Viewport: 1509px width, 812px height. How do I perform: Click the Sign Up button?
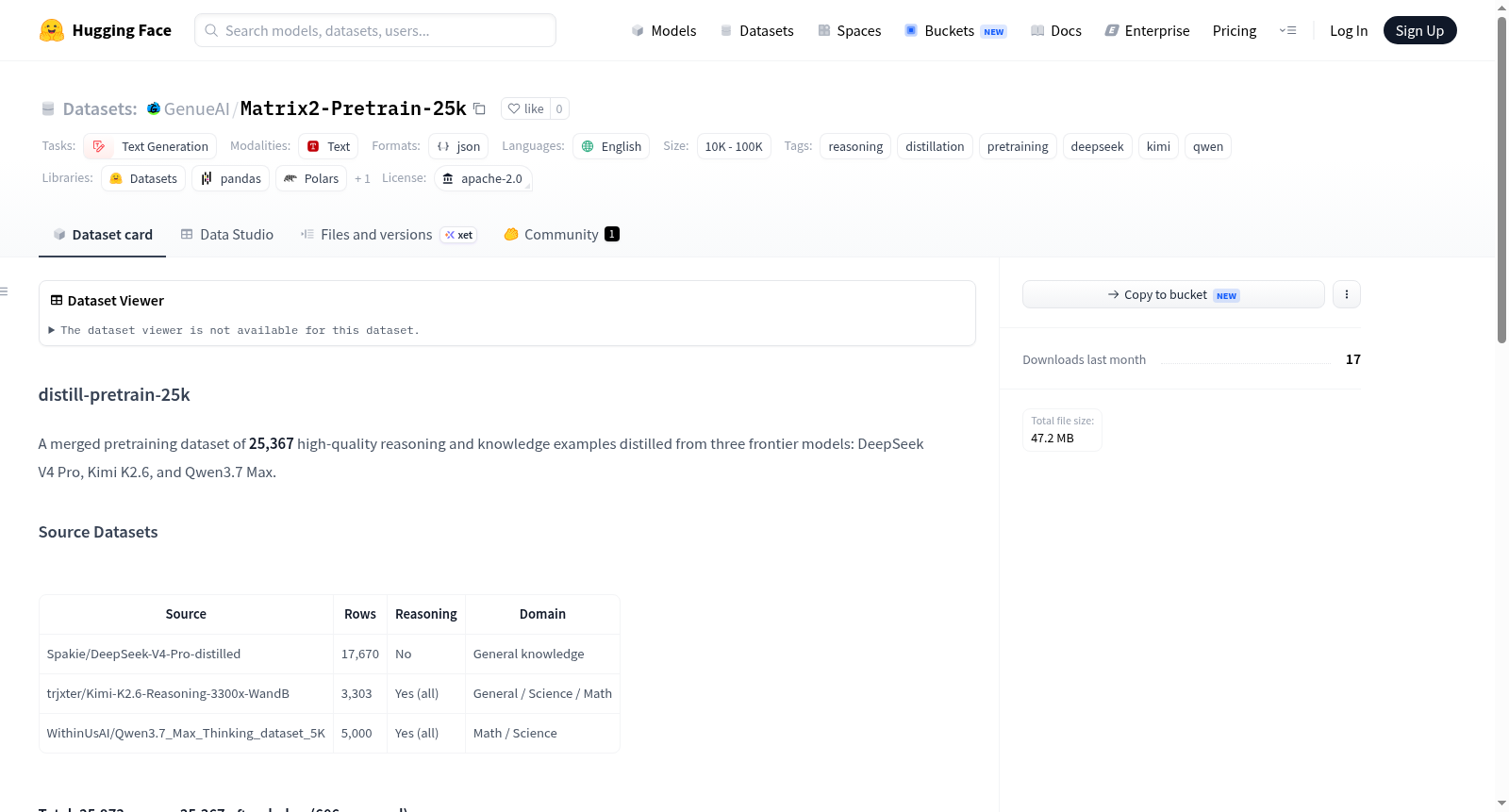[1419, 30]
